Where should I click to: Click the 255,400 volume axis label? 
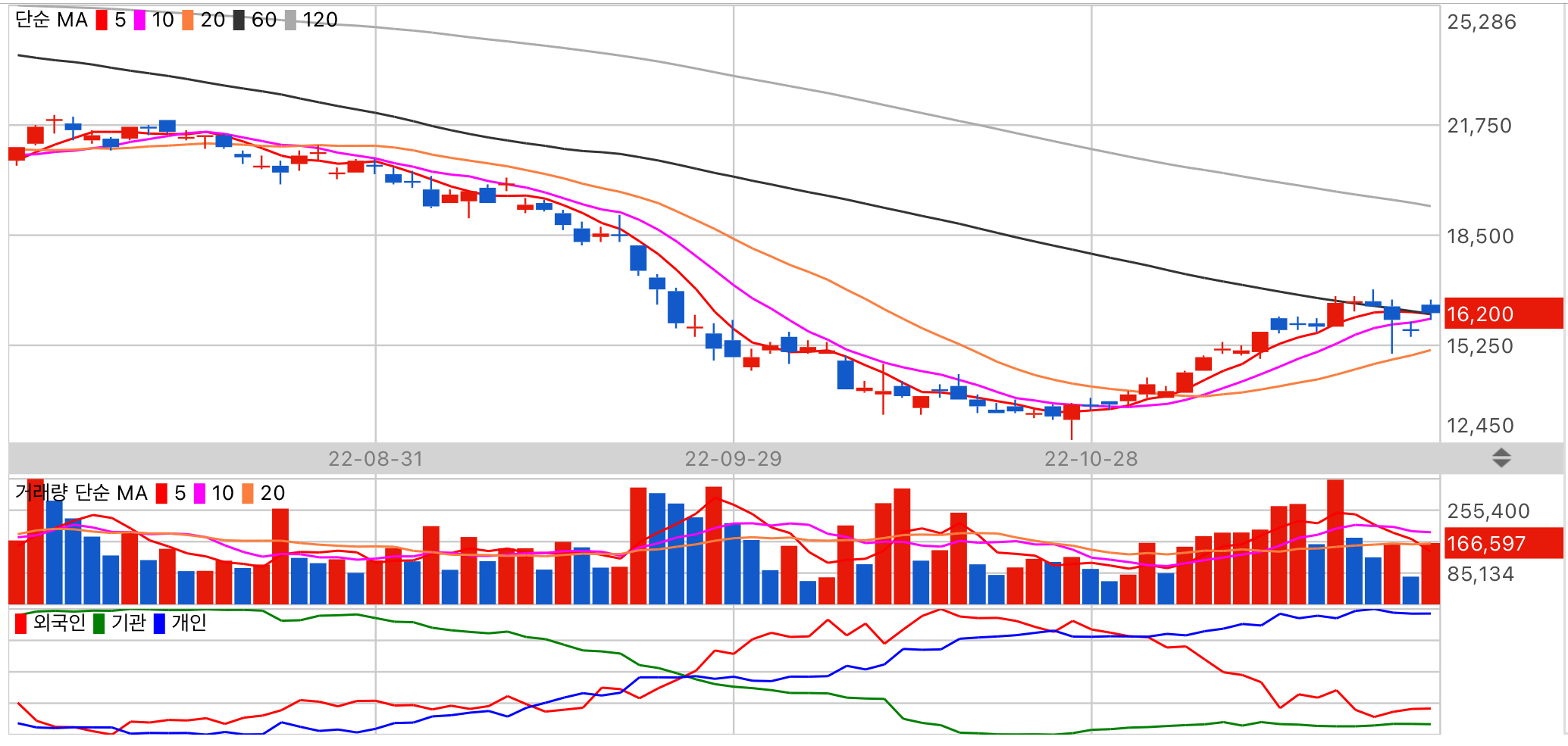coord(1488,511)
